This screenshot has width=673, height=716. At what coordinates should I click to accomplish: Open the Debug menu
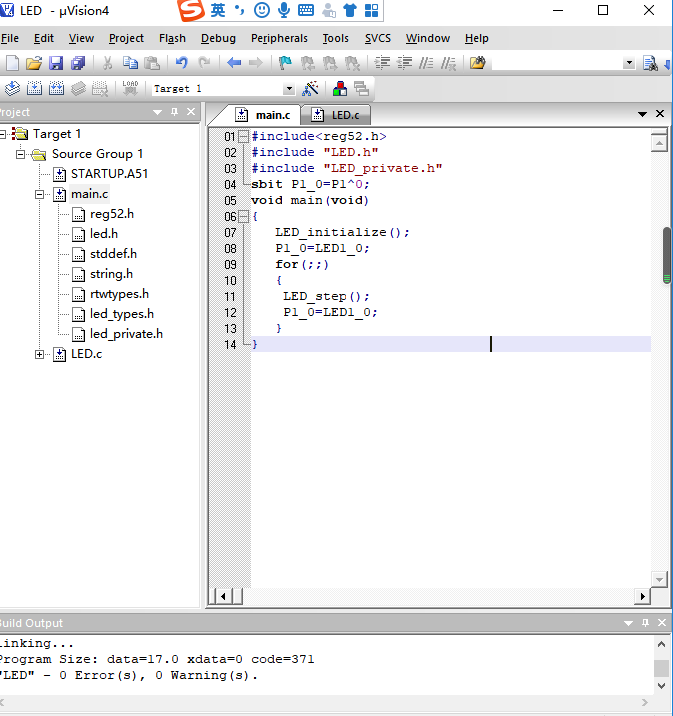218,38
